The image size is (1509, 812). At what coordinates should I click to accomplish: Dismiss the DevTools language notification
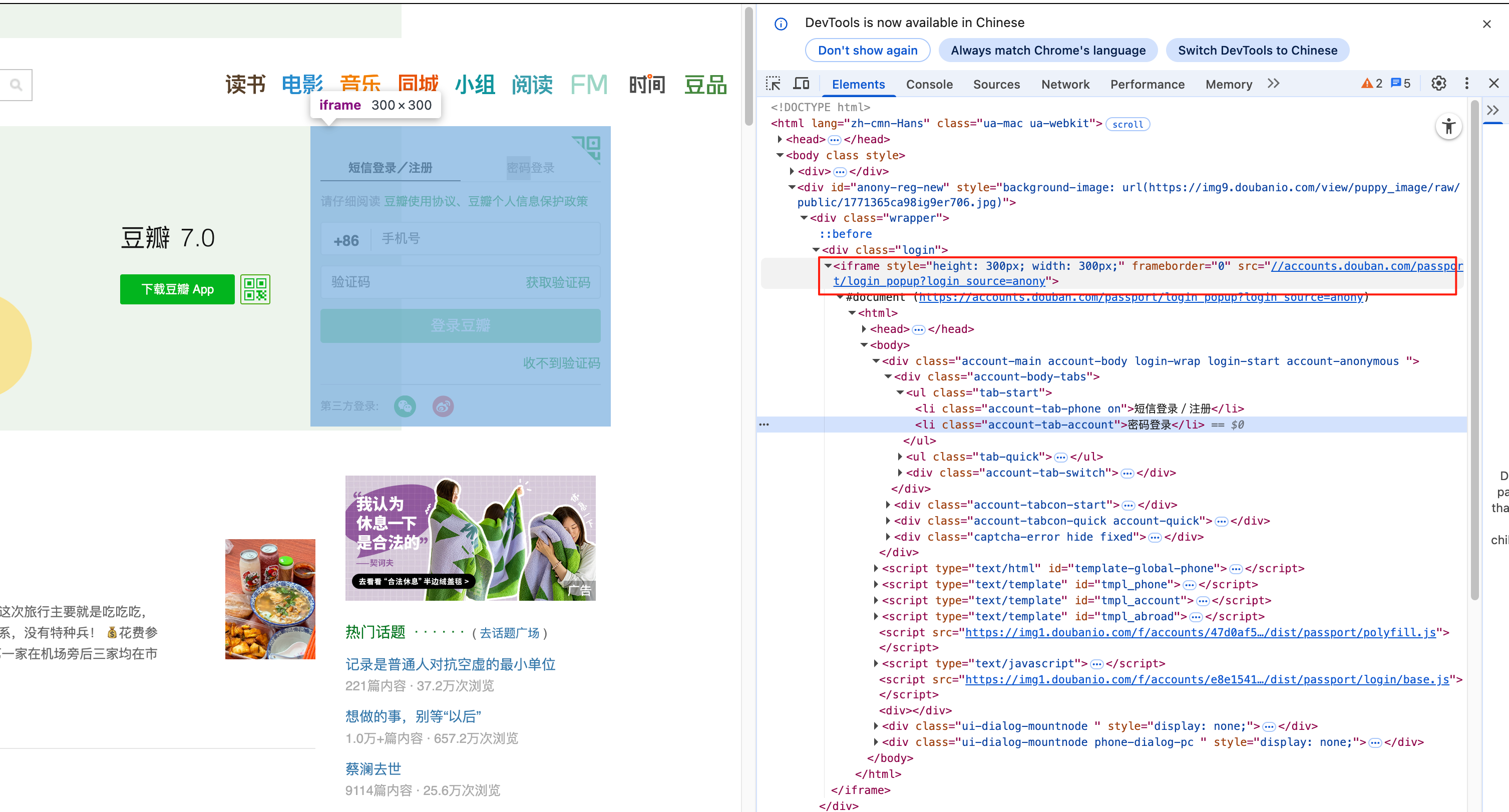[x=1487, y=24]
